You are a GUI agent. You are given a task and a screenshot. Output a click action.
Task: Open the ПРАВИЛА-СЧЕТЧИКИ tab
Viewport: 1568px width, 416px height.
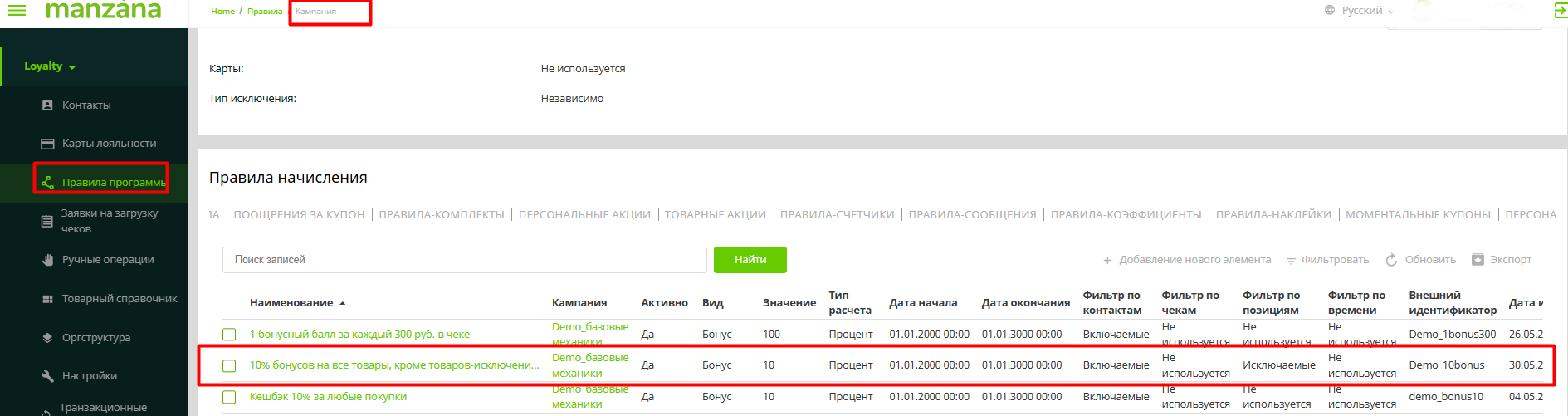point(837,214)
